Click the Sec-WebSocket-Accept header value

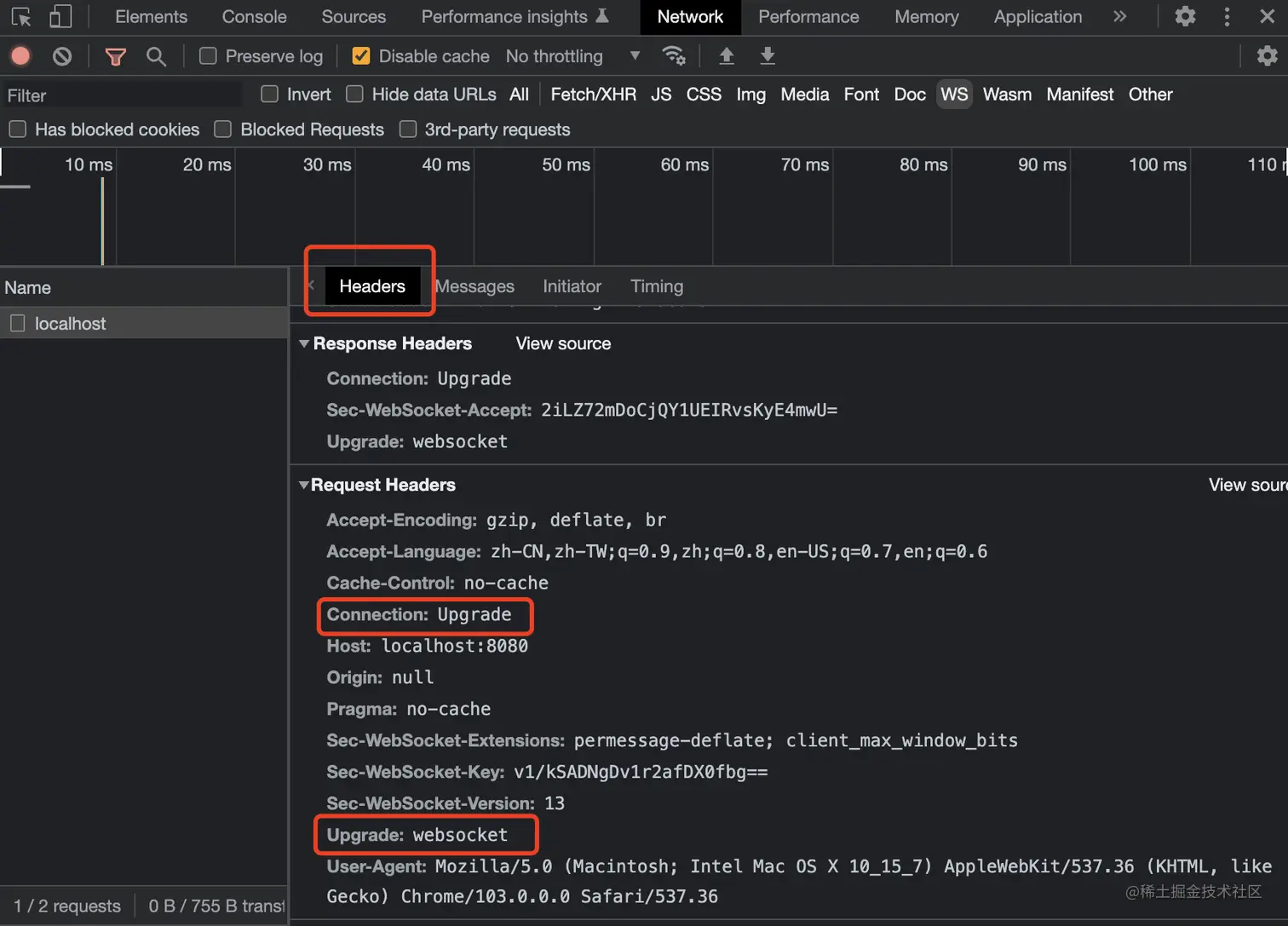(689, 410)
